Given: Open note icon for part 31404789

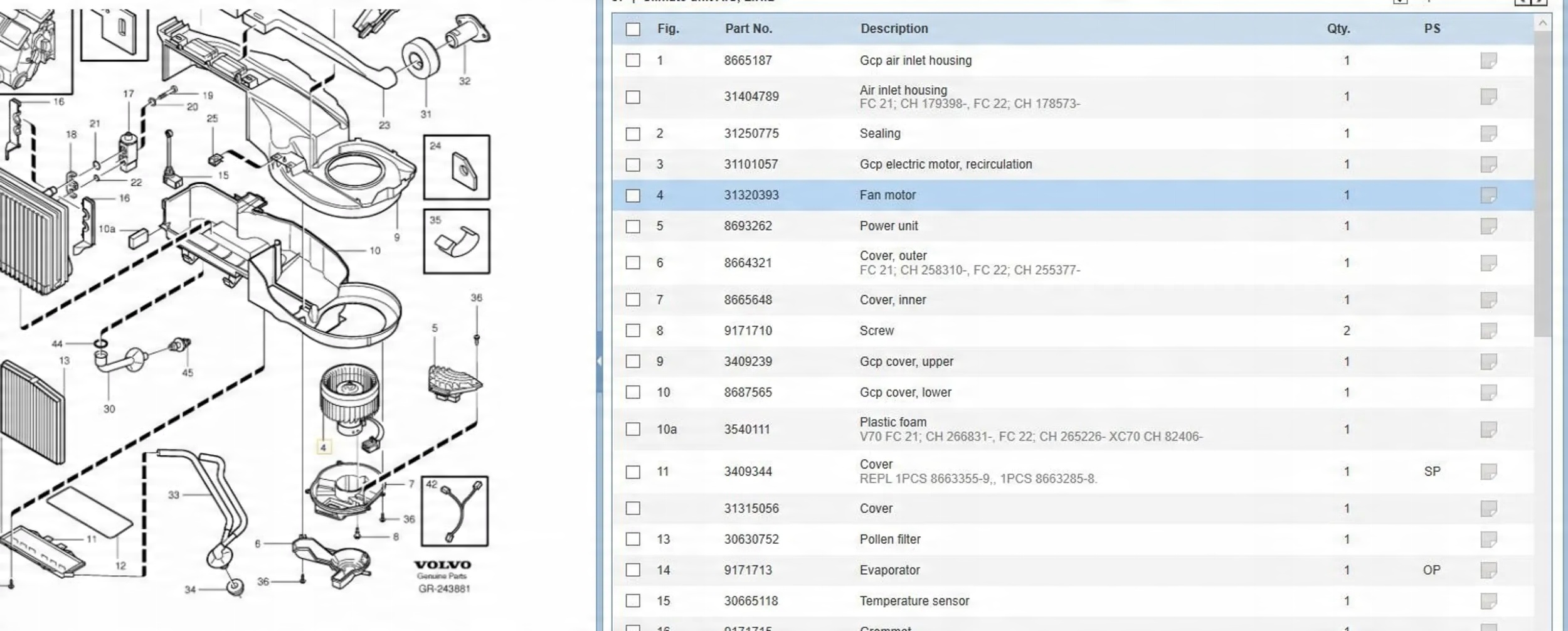Looking at the screenshot, I should pos(1488,97).
